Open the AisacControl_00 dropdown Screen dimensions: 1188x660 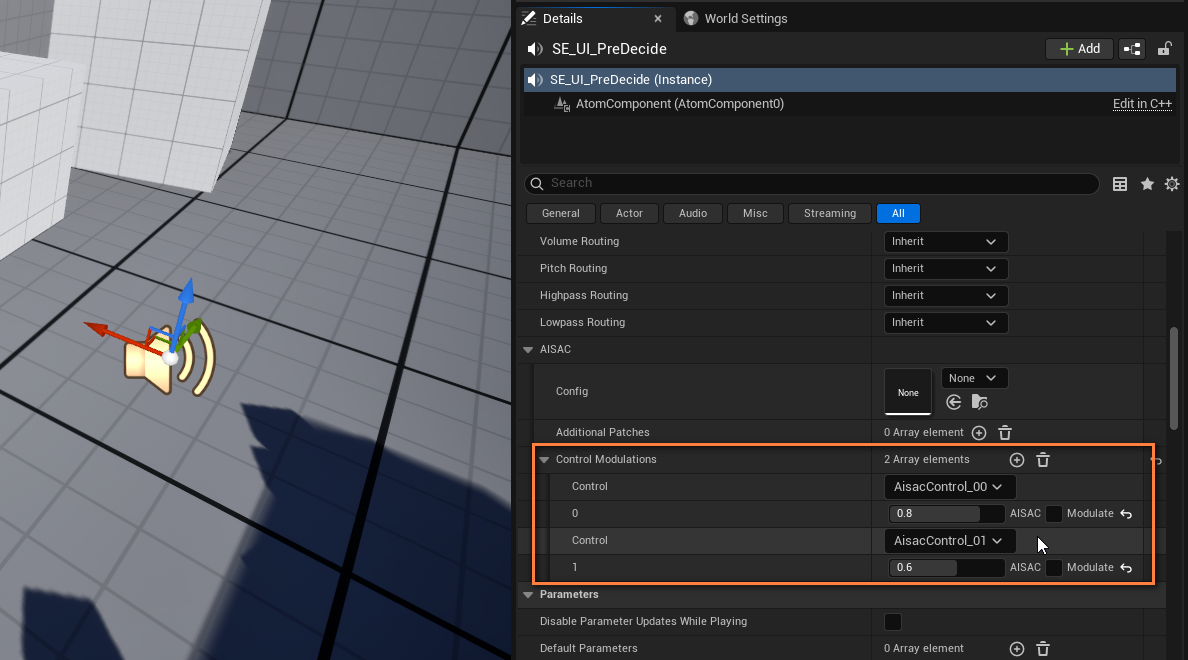point(949,486)
